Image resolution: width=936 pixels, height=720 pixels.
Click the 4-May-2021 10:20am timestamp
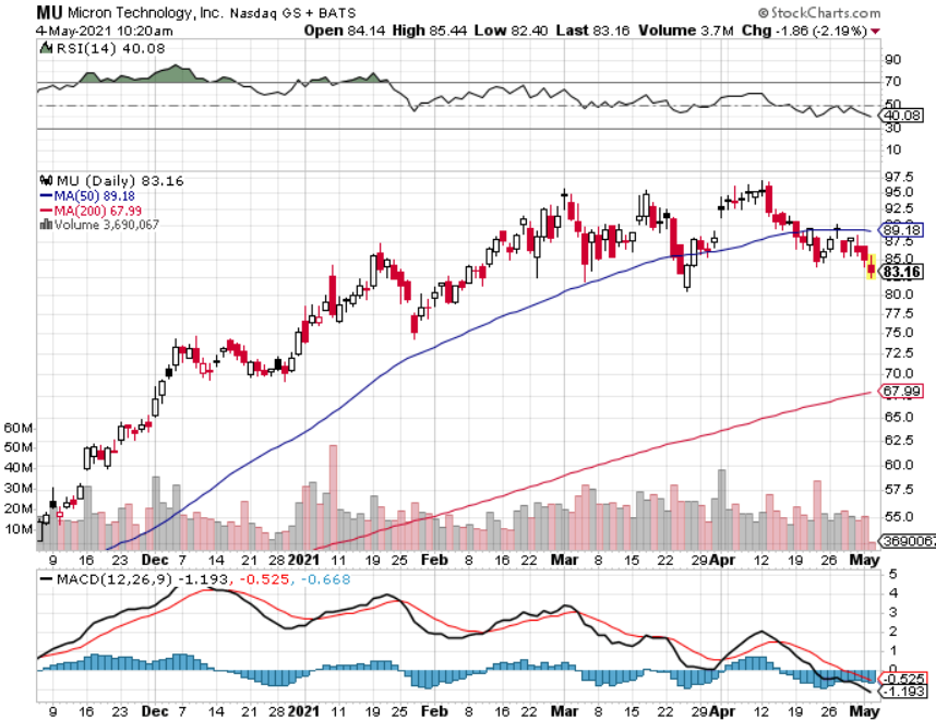click(104, 30)
